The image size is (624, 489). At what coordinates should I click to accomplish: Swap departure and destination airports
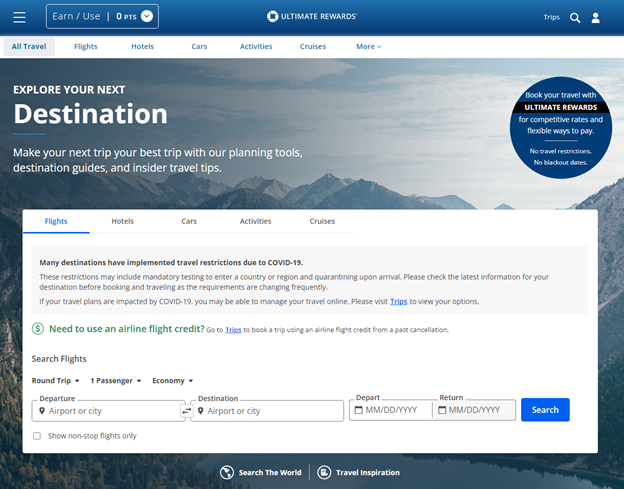(x=186, y=411)
